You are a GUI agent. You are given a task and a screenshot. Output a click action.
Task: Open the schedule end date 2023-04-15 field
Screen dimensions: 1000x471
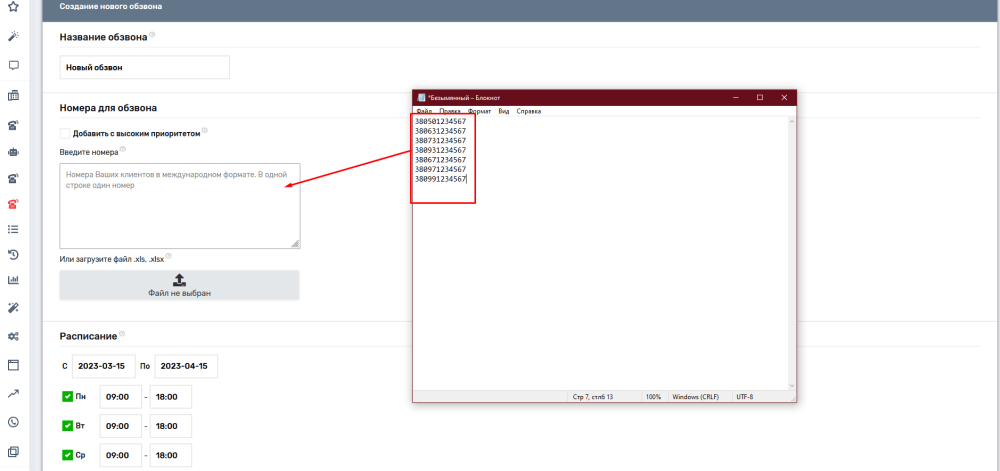click(x=186, y=367)
